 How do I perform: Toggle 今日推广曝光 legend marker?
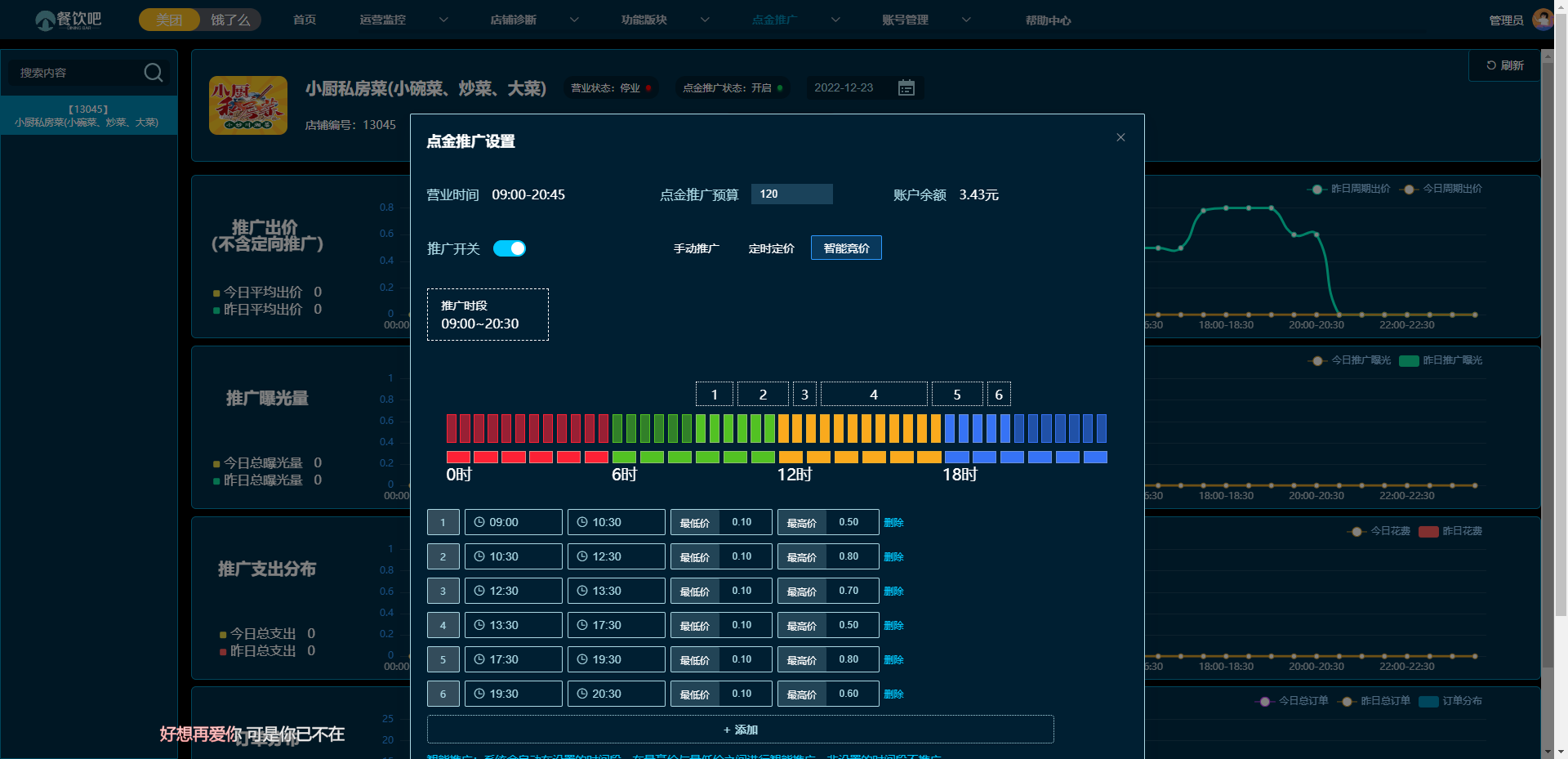pyautogui.click(x=1316, y=360)
